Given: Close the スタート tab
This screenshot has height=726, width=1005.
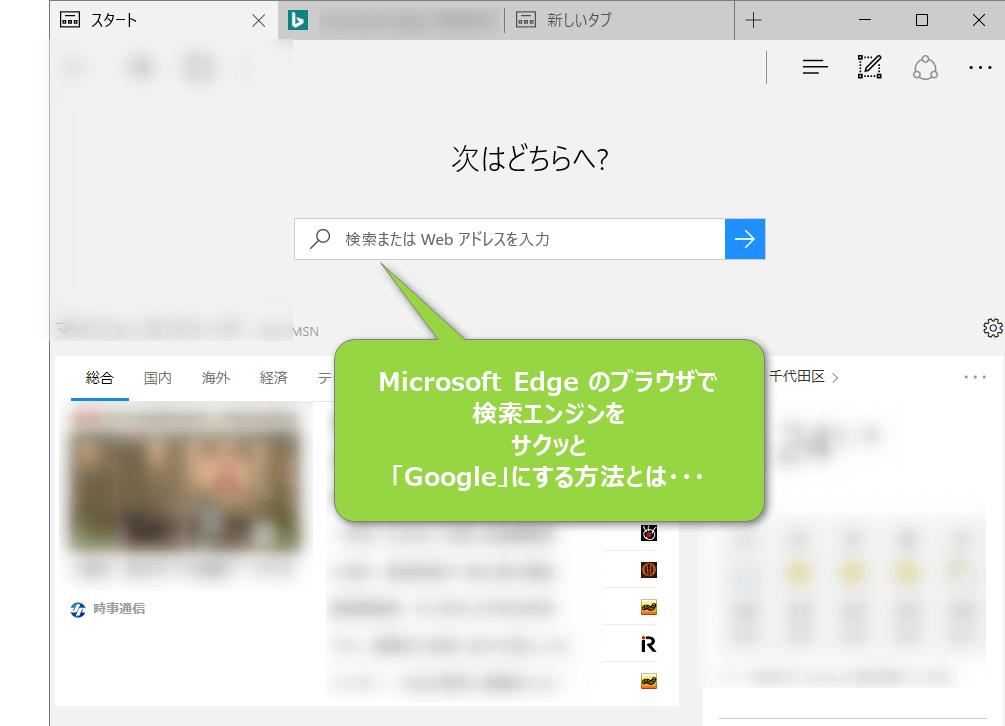Looking at the screenshot, I should point(258,20).
